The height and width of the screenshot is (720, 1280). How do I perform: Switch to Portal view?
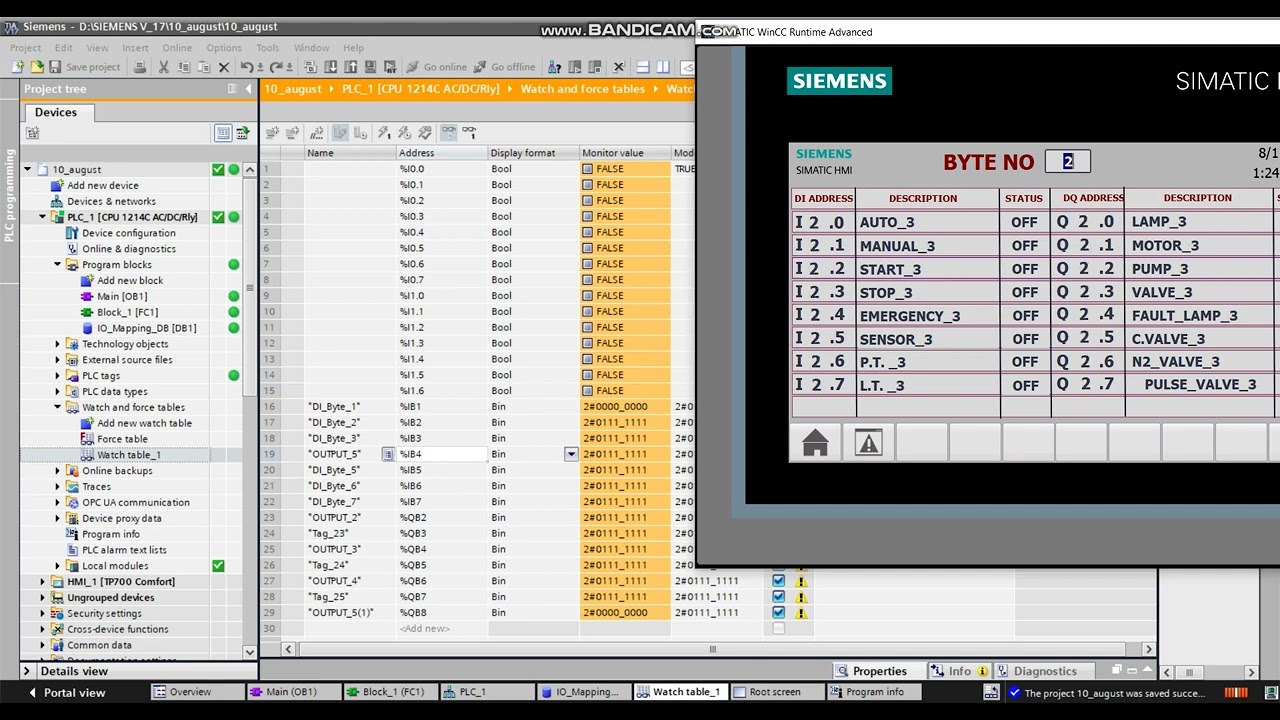coord(67,692)
